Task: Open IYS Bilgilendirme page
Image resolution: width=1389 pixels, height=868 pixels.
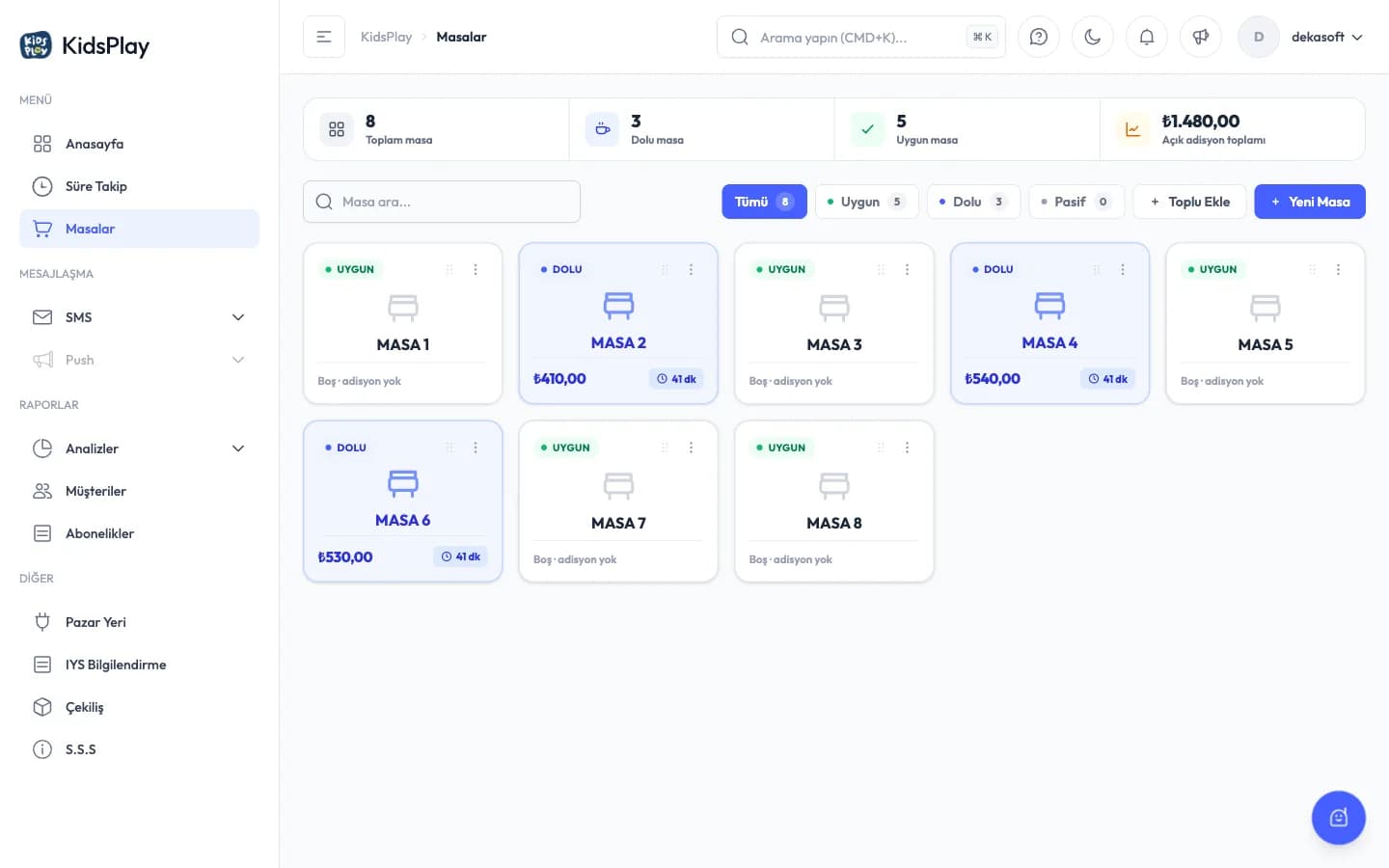Action: pyautogui.click(x=139, y=665)
